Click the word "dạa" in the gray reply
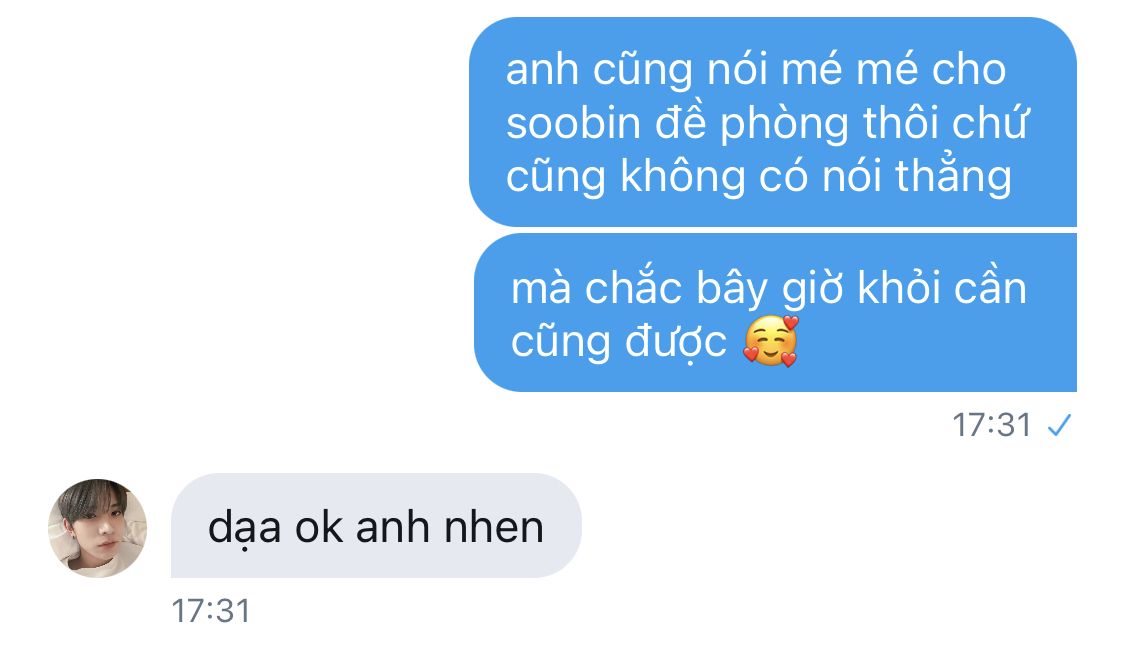This screenshot has width=1125, height=662. tap(245, 529)
